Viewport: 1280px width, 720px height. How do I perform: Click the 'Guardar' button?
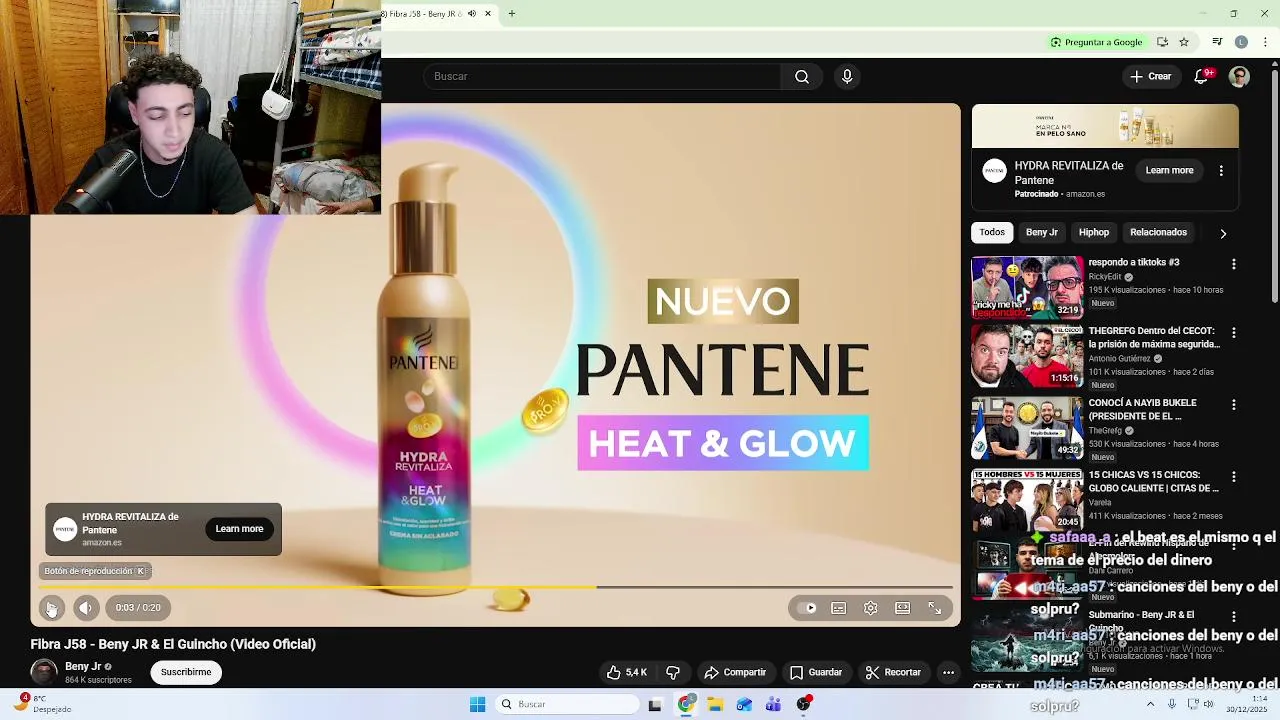[x=815, y=673]
